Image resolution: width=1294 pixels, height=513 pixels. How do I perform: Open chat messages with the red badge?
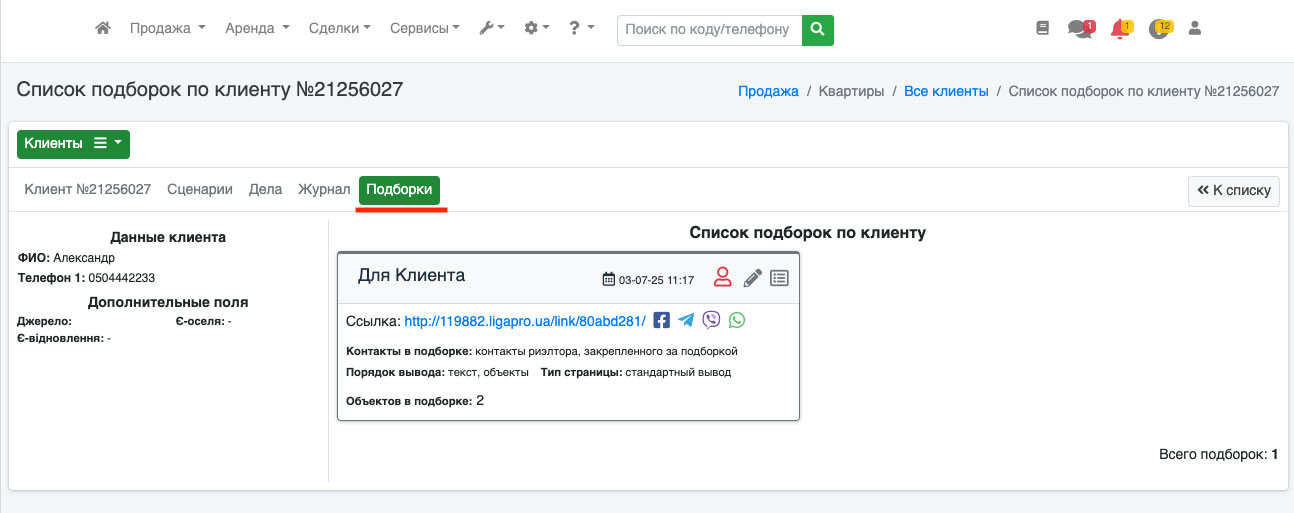1080,29
